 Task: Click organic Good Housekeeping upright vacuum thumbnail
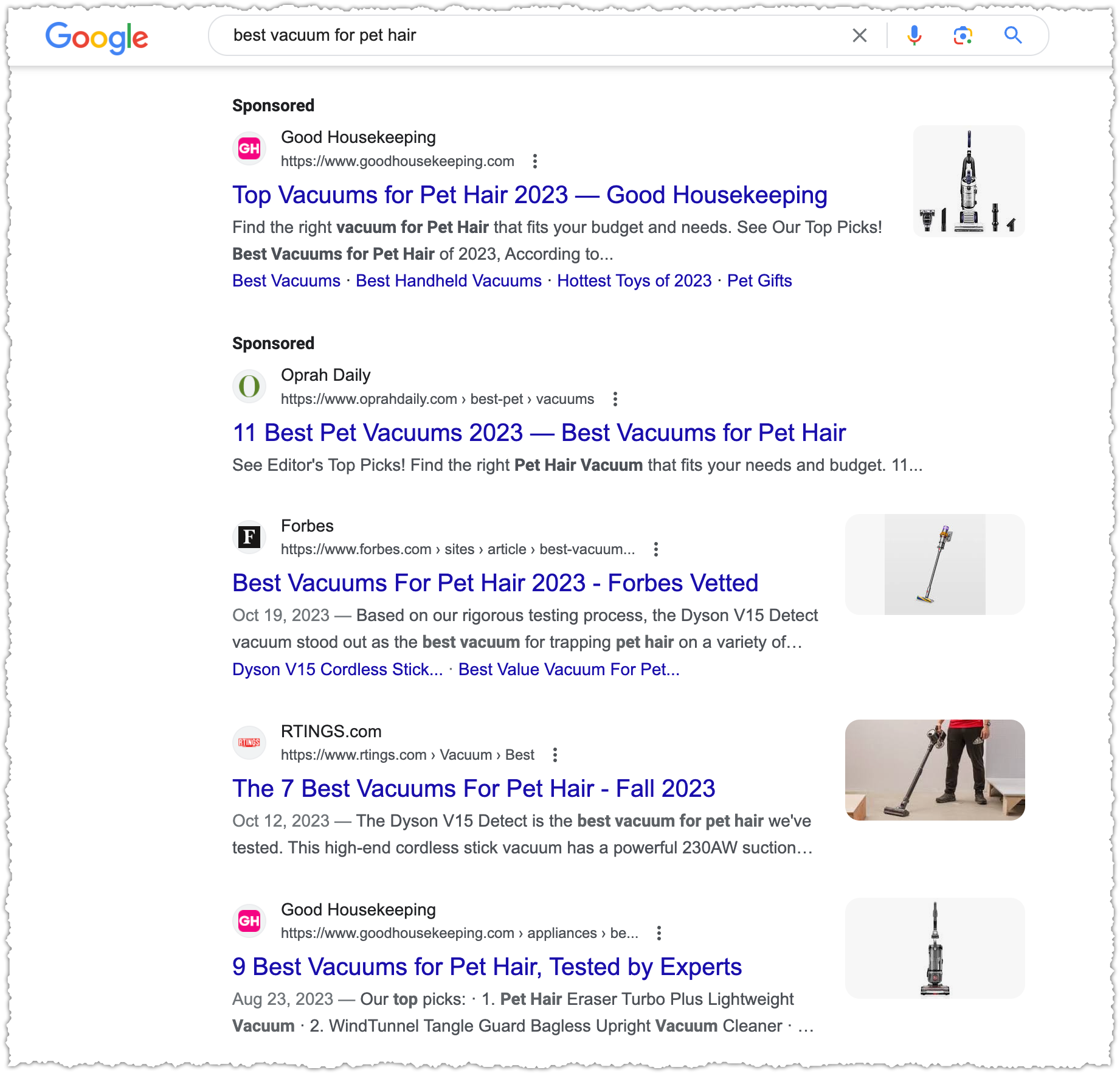[935, 948]
